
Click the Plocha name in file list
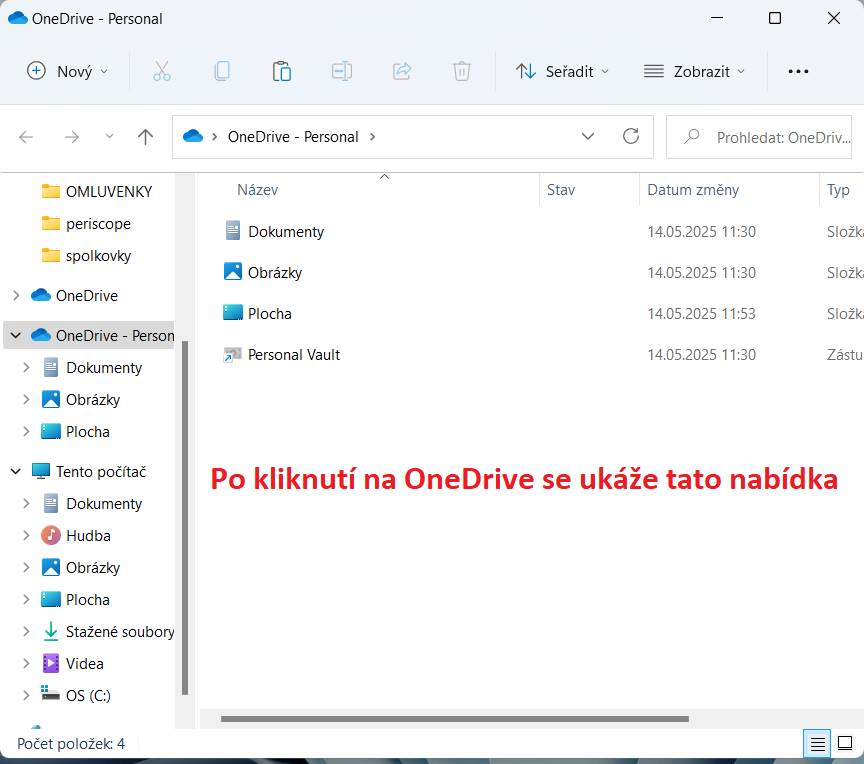269,313
